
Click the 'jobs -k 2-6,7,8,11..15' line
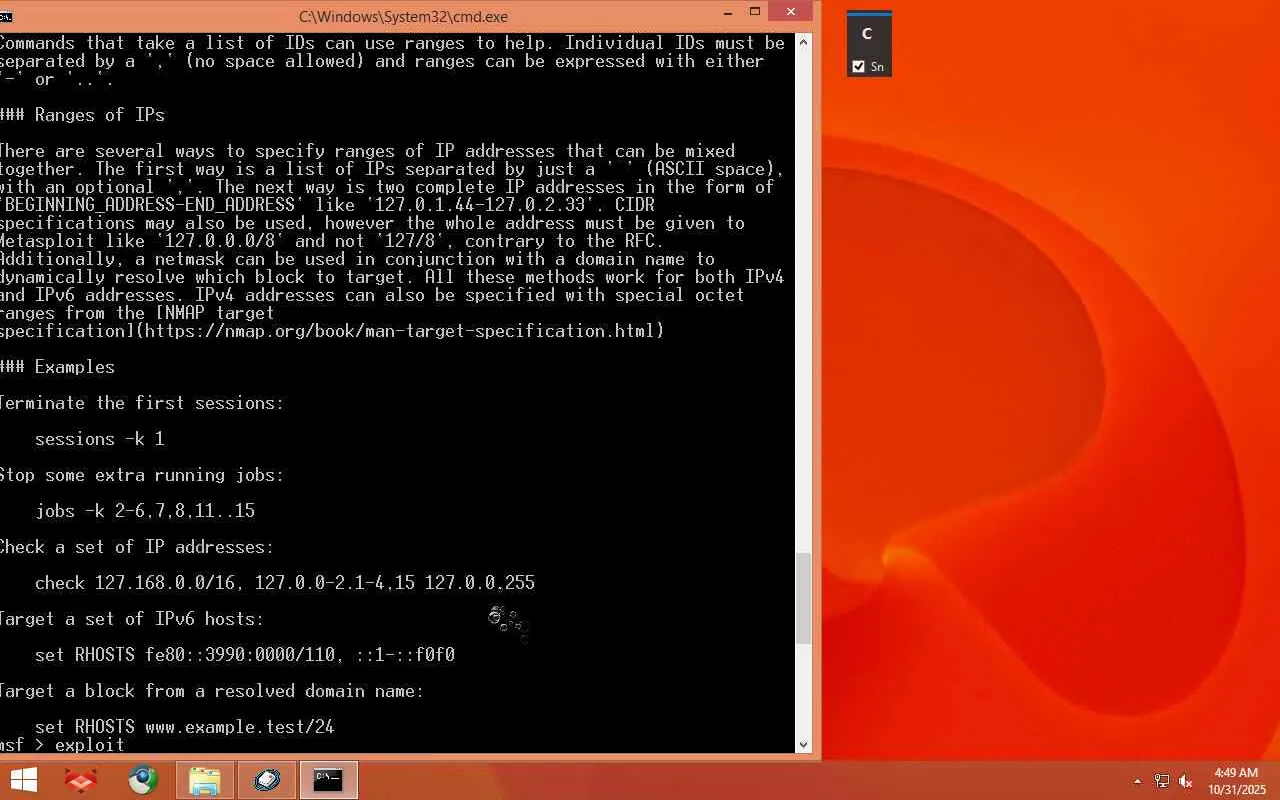(145, 511)
